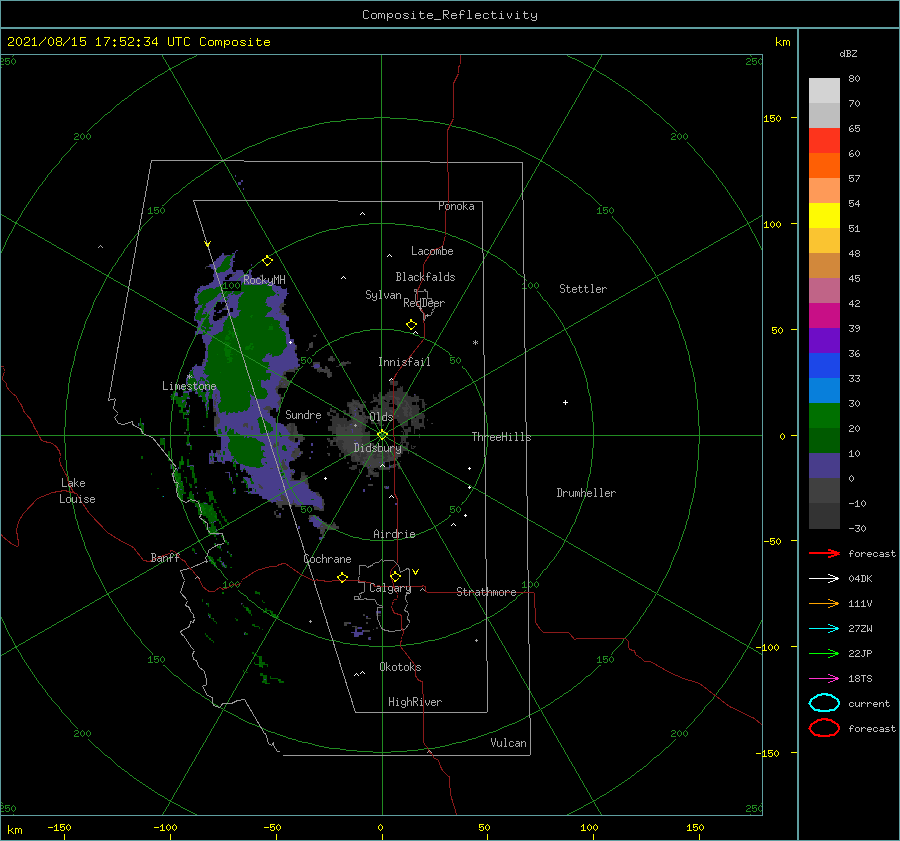
Task: Click the cyan current oval symbol
Action: (x=824, y=703)
